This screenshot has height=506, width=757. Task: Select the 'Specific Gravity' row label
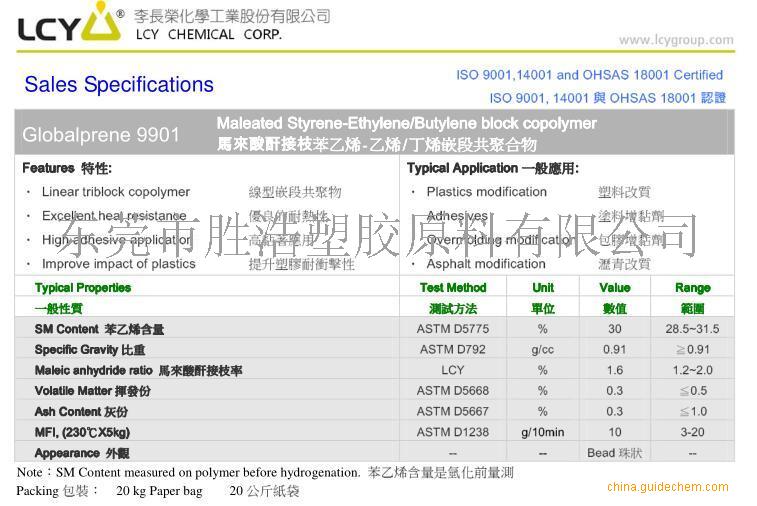tap(90, 350)
